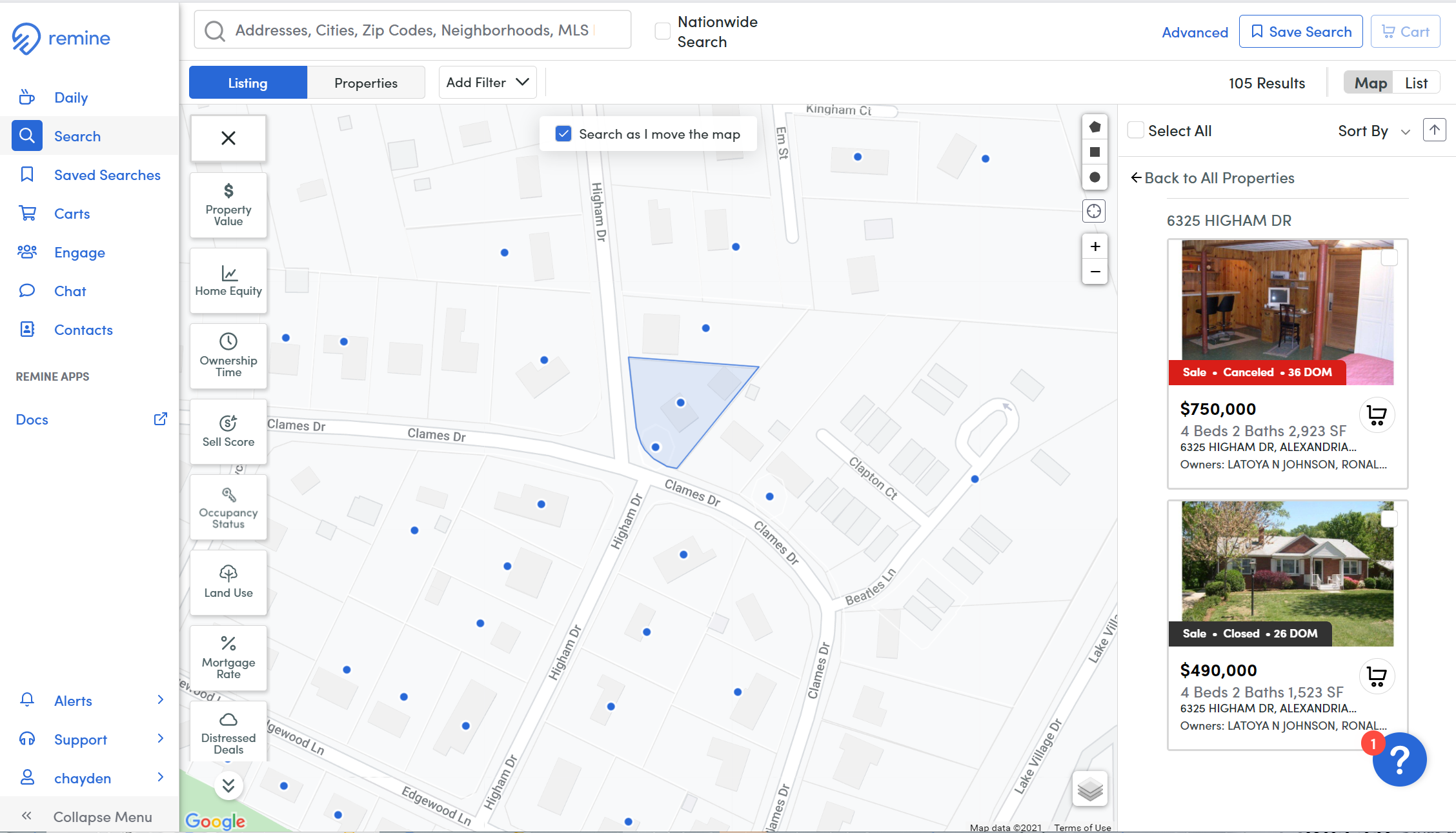Open the Cart
The height and width of the screenshot is (833, 1456).
1405,32
